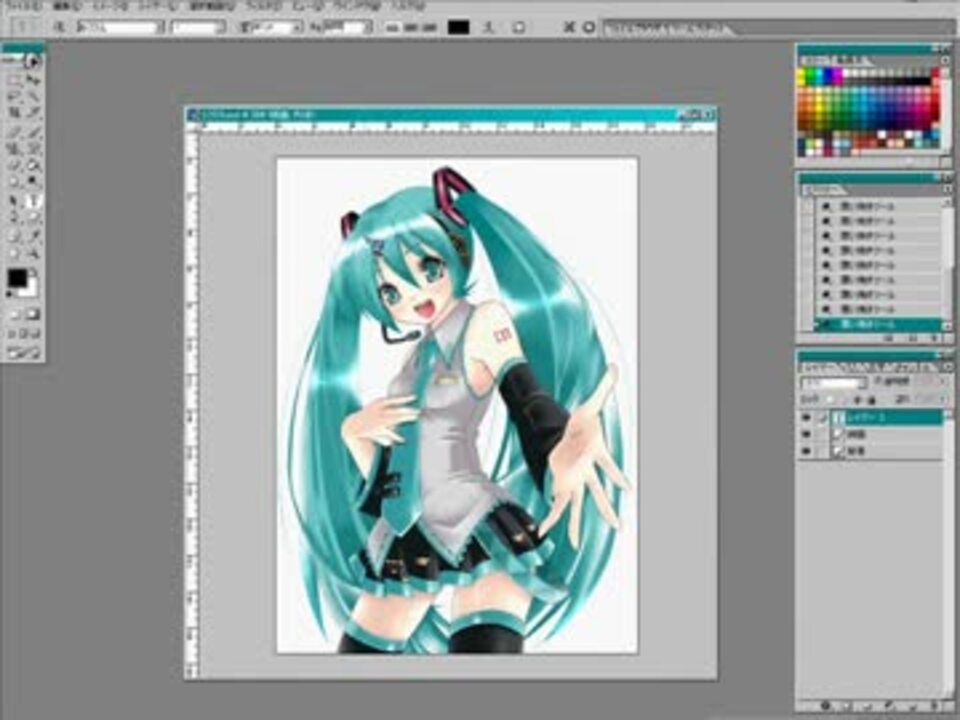The height and width of the screenshot is (720, 960).
Task: Switch to Standard edit mode
Action: point(14,315)
